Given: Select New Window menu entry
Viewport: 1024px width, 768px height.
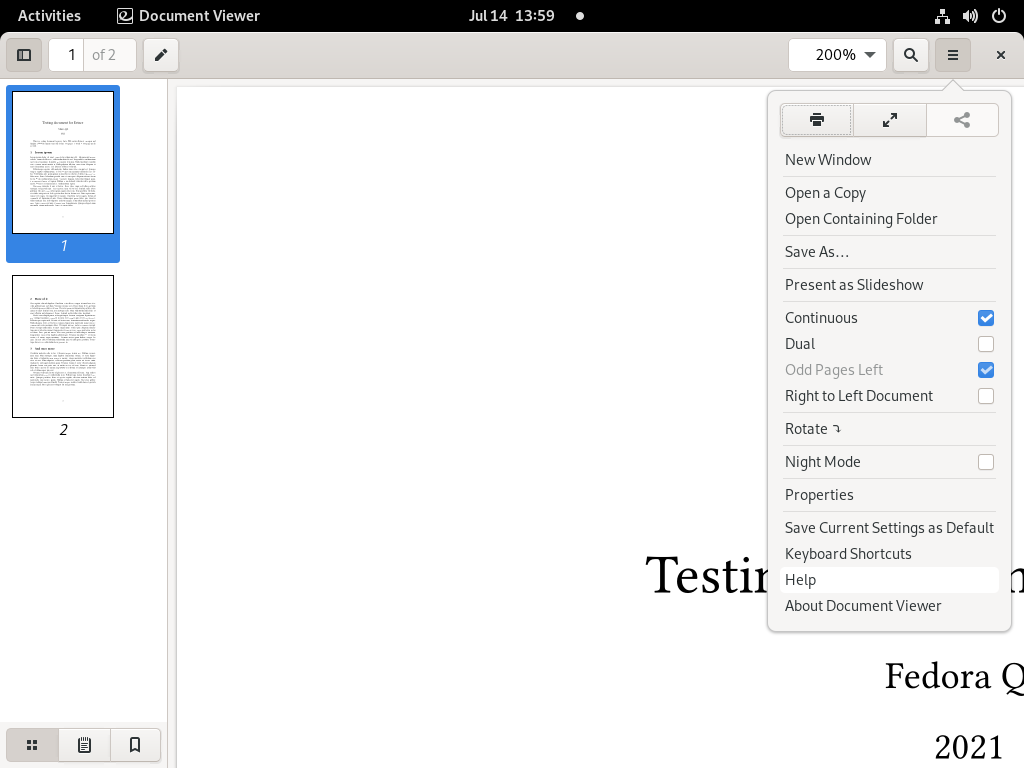Looking at the screenshot, I should point(889,160).
